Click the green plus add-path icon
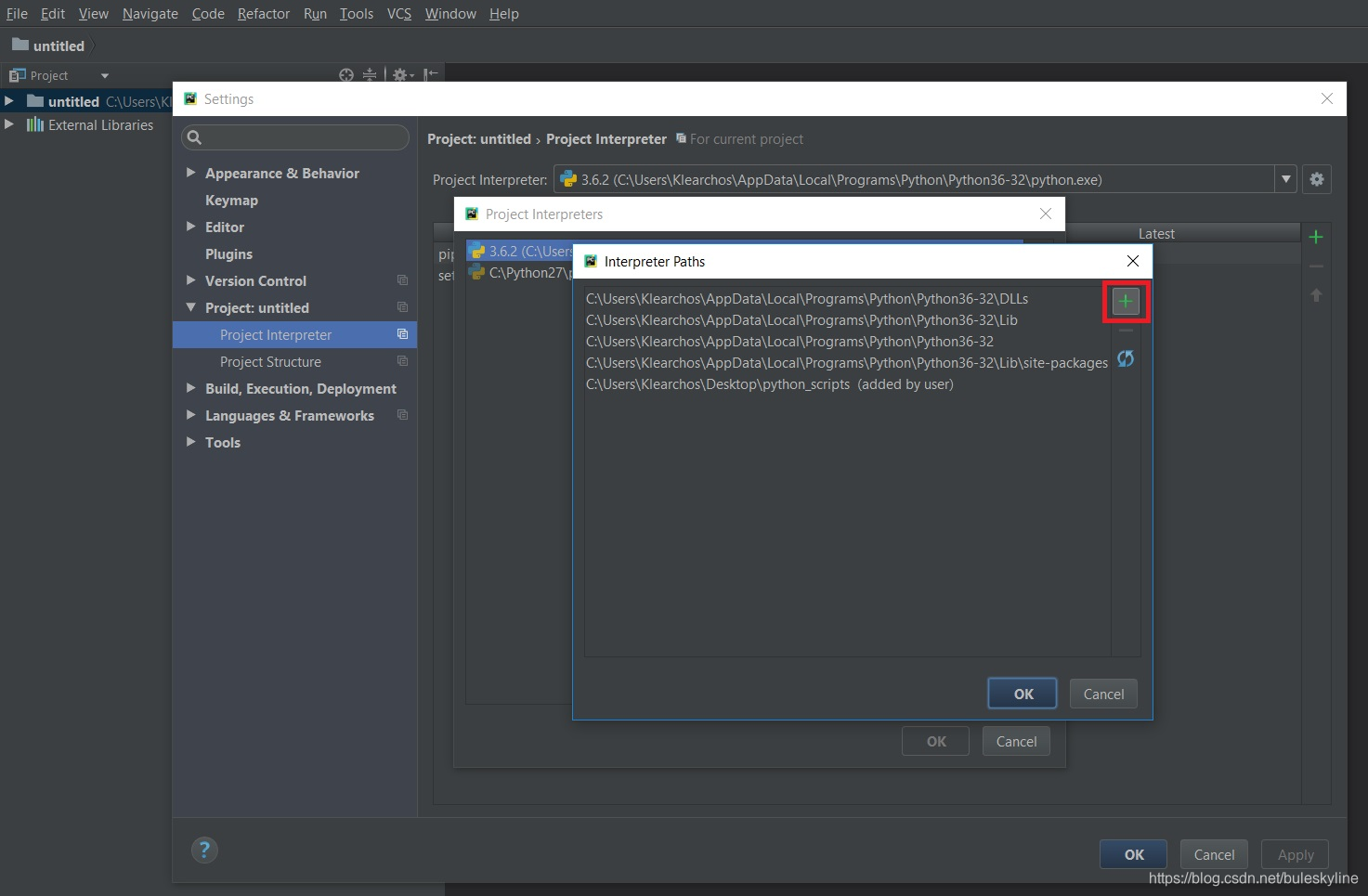1368x896 pixels. pos(1126,301)
